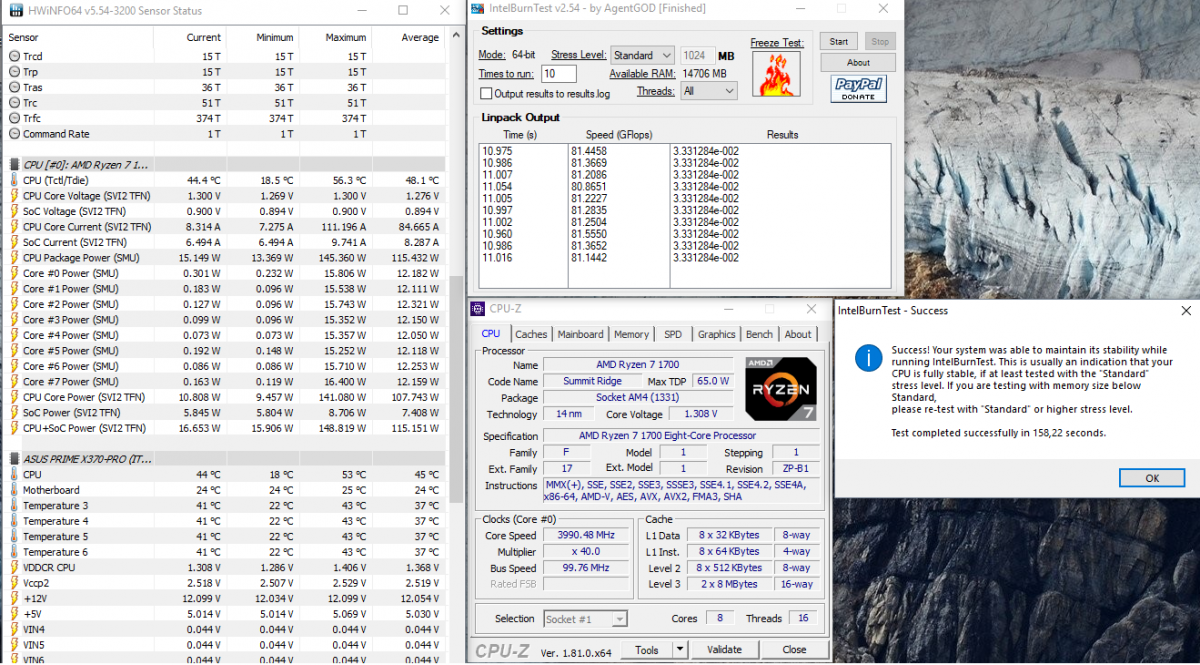Click the Average column header in HWiNFO64
This screenshot has height=665, width=1200.
407,37
